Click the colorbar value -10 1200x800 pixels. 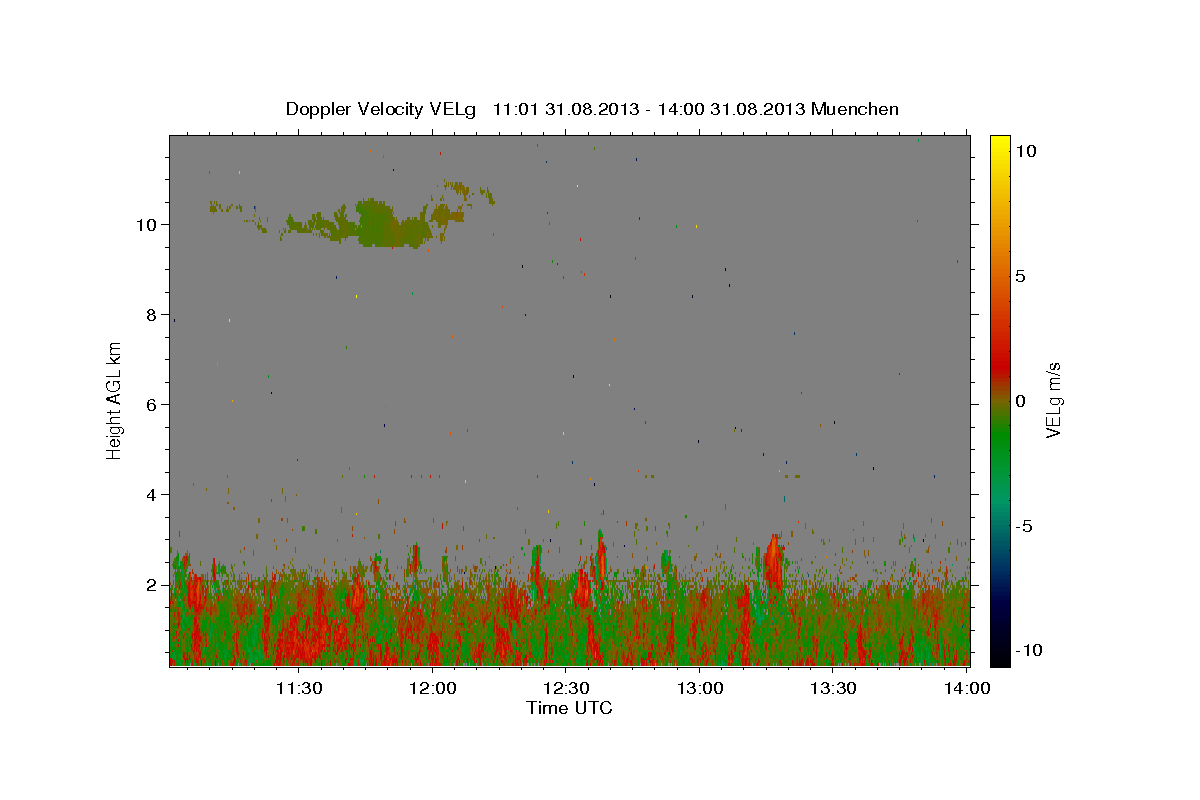pos(1028,650)
